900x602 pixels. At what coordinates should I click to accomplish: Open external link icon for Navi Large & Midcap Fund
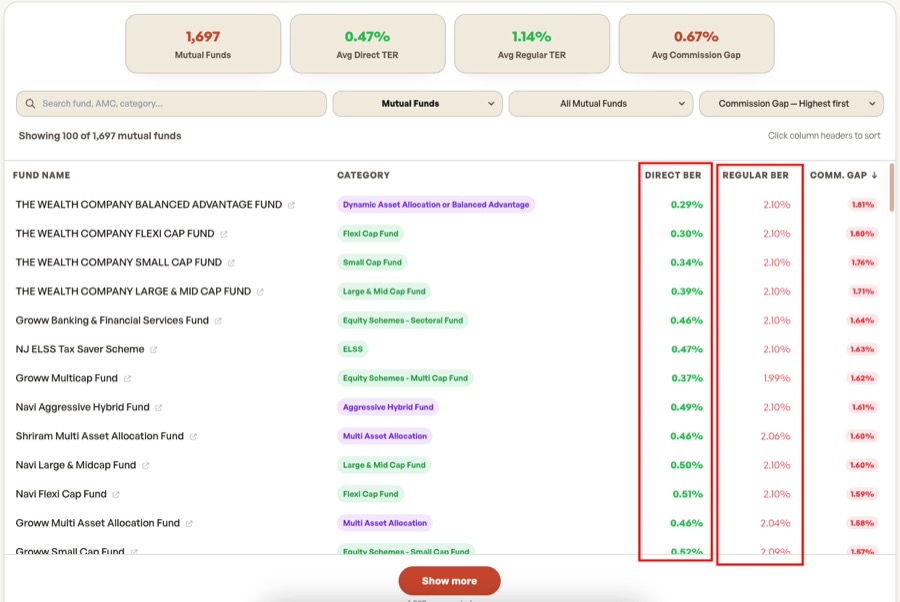(146, 465)
